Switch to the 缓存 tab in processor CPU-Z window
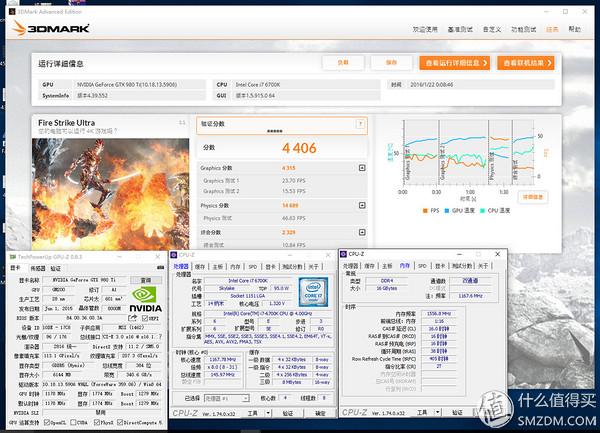This screenshot has height=433, width=600. click(200, 267)
